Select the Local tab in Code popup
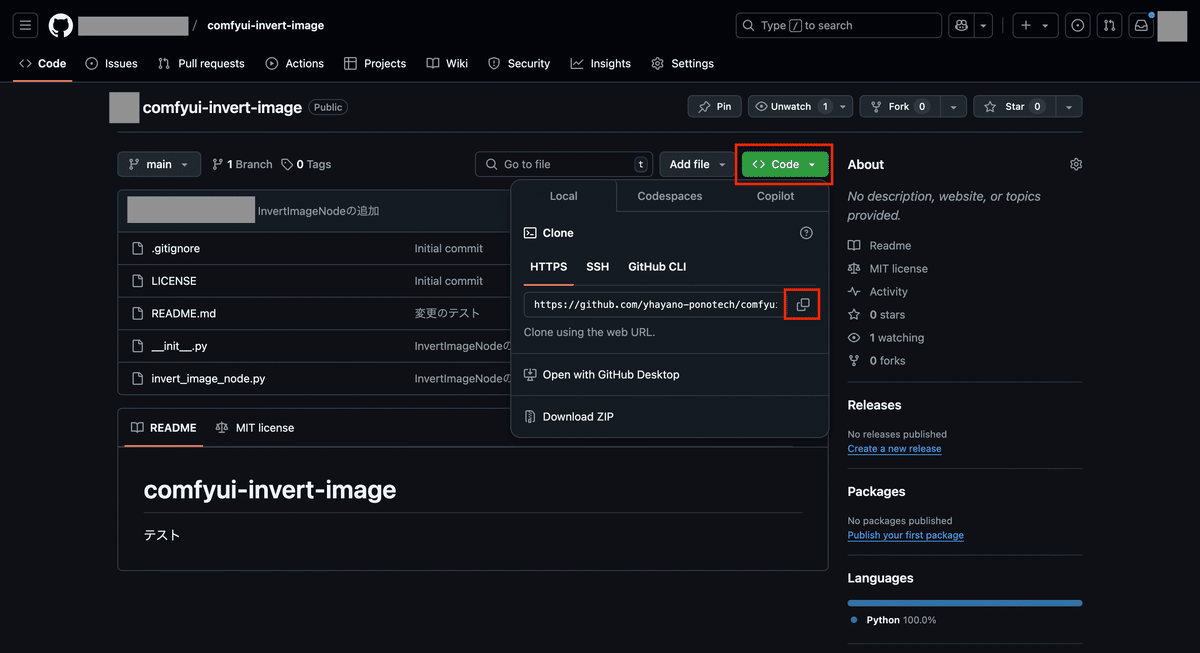The image size is (1200, 653). click(x=564, y=196)
